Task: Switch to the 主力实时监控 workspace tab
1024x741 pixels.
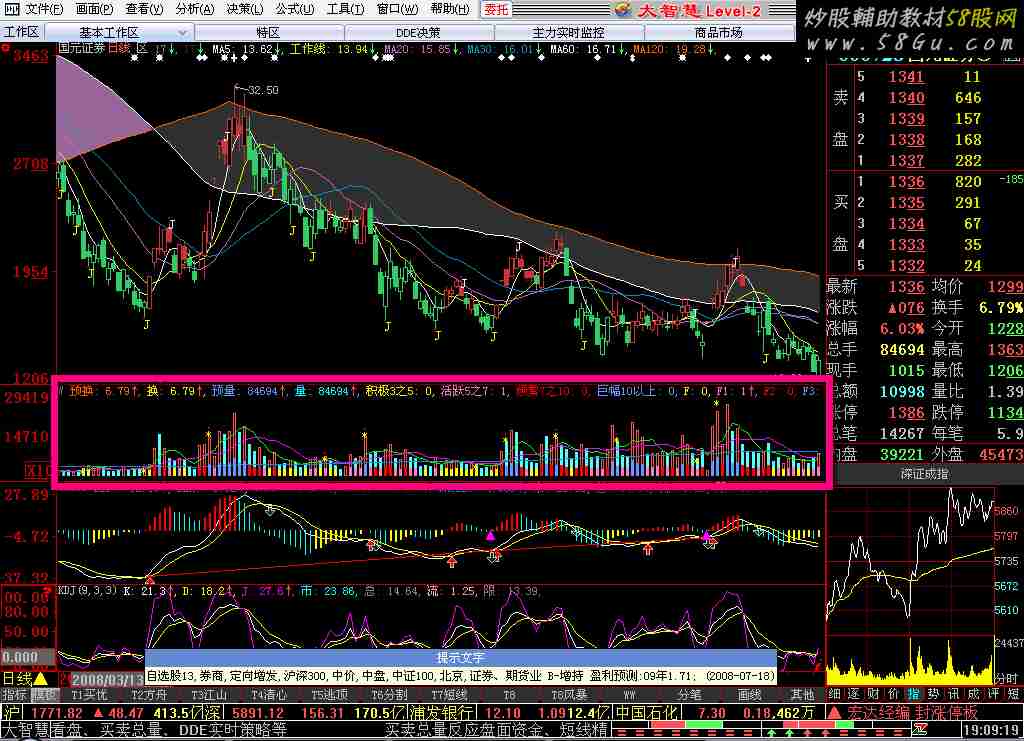Action: [568, 32]
